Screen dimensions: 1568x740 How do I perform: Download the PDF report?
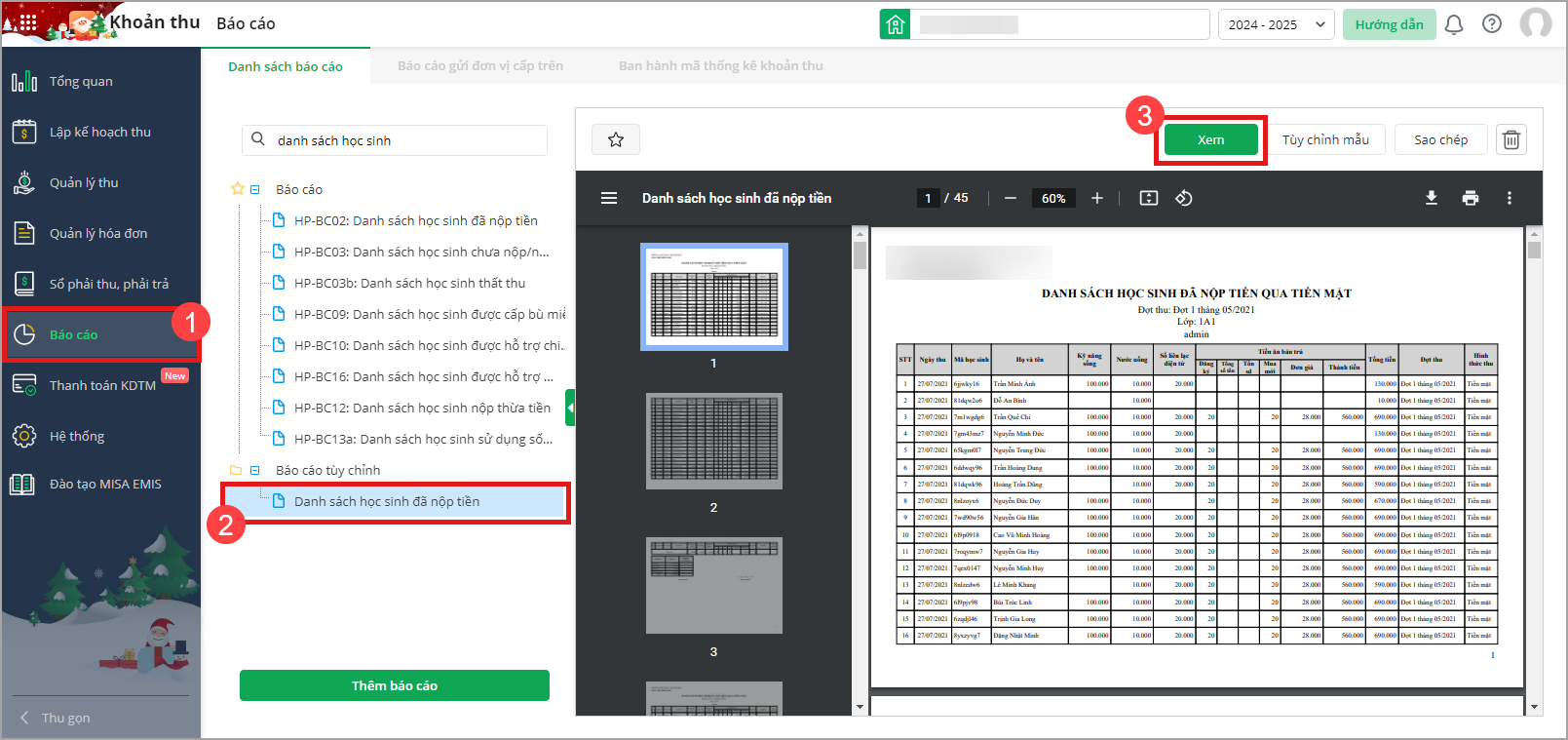coord(1432,198)
